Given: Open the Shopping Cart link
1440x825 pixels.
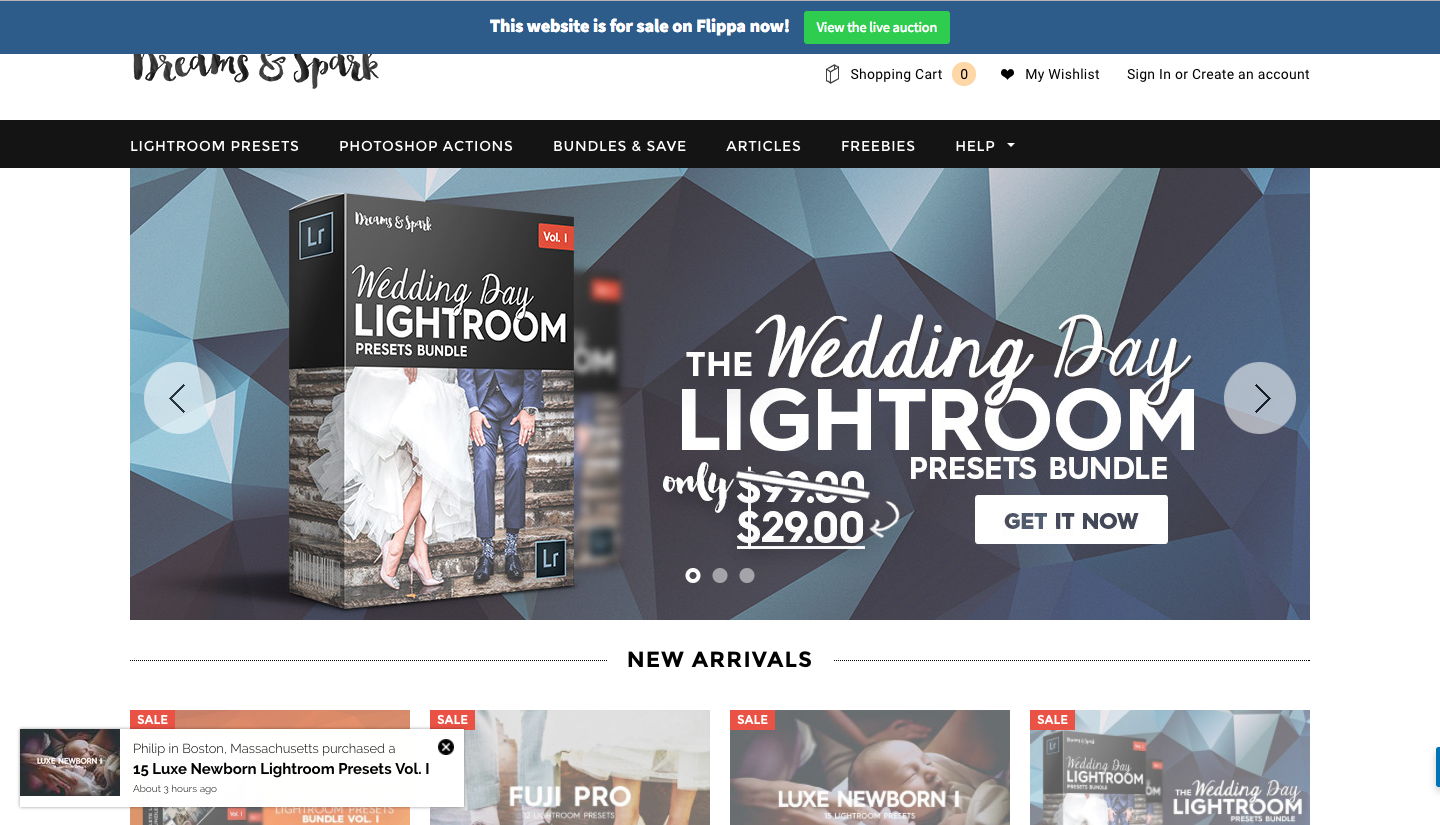Looking at the screenshot, I should (x=896, y=74).
